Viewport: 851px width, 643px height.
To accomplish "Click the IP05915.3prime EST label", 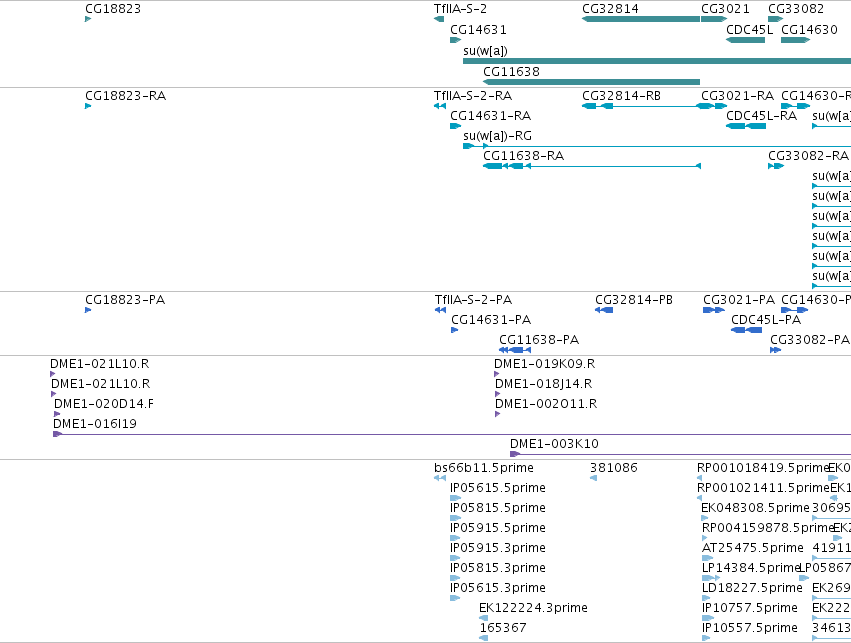I will click(498, 548).
